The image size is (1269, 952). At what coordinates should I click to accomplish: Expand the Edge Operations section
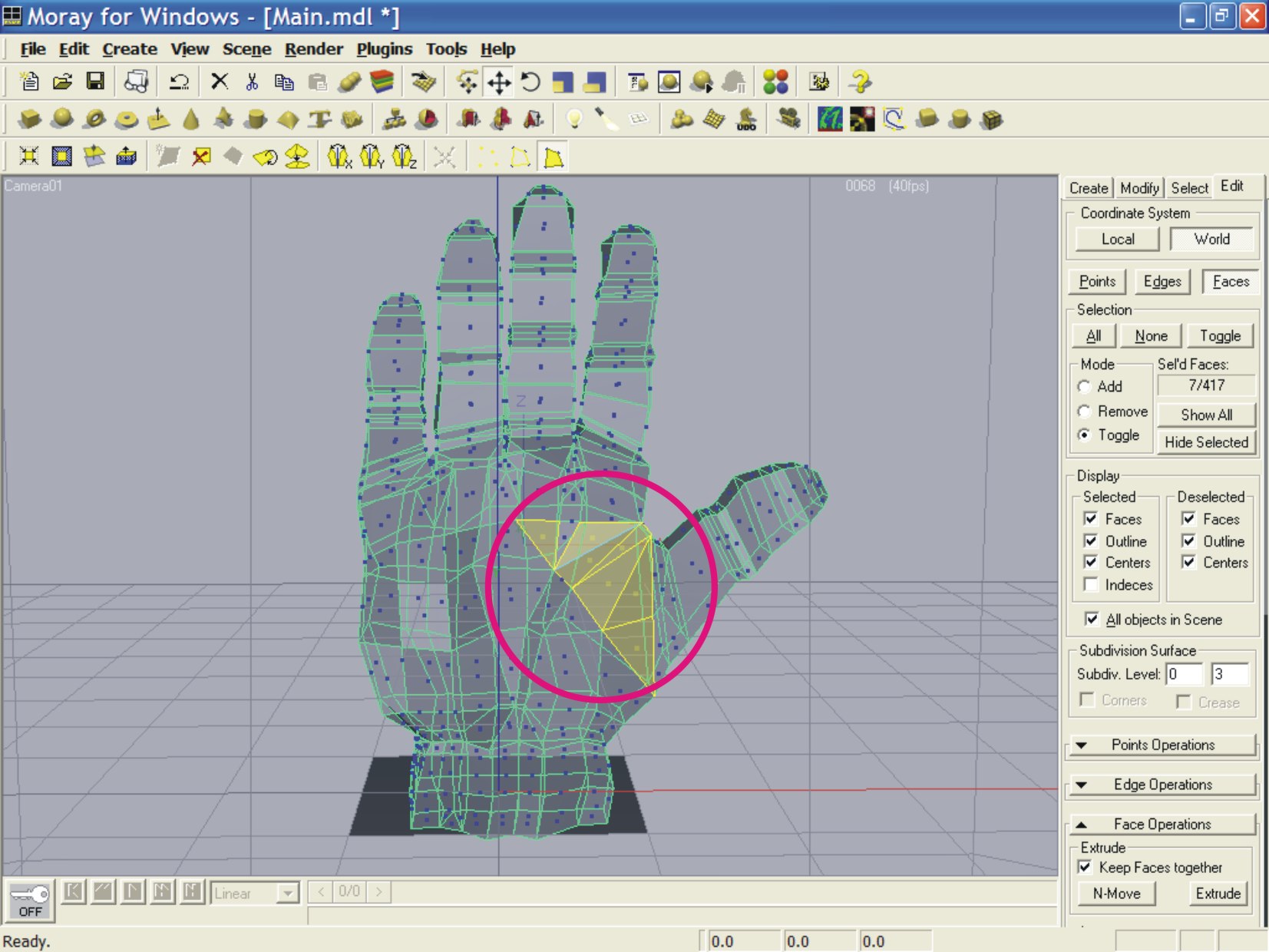click(x=1162, y=785)
